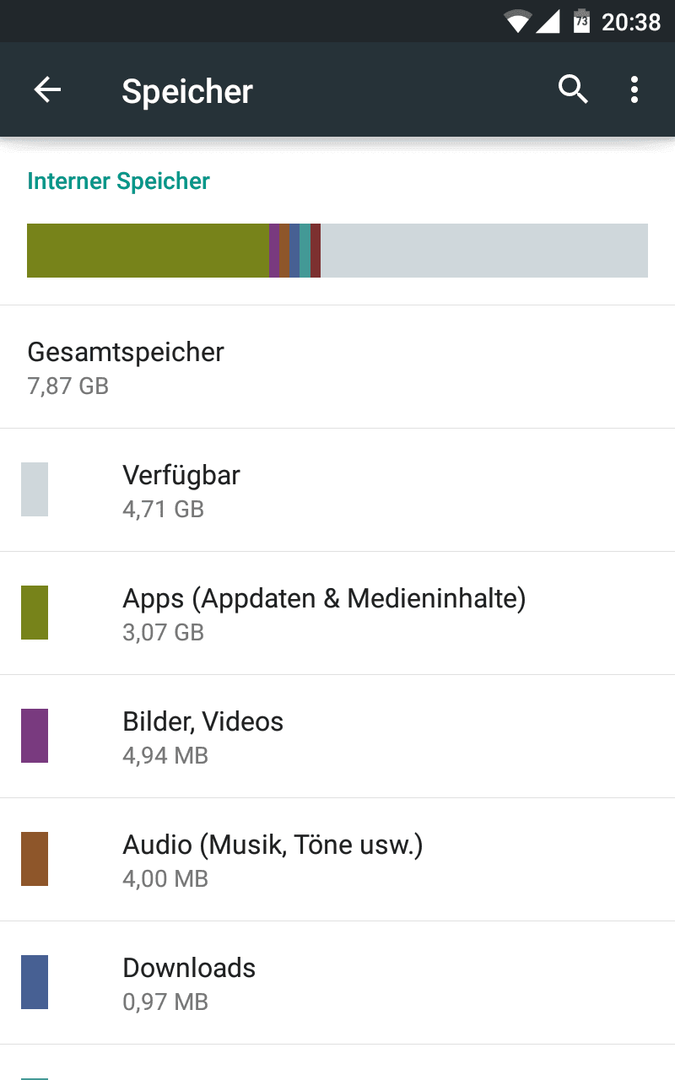675x1080 pixels.
Task: Open the three-dot overflow menu
Action: click(634, 90)
